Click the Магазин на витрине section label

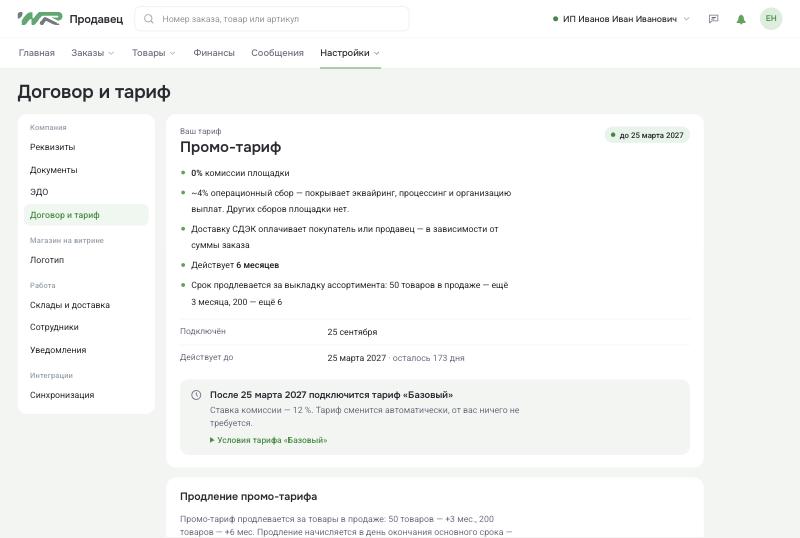pos(66,240)
